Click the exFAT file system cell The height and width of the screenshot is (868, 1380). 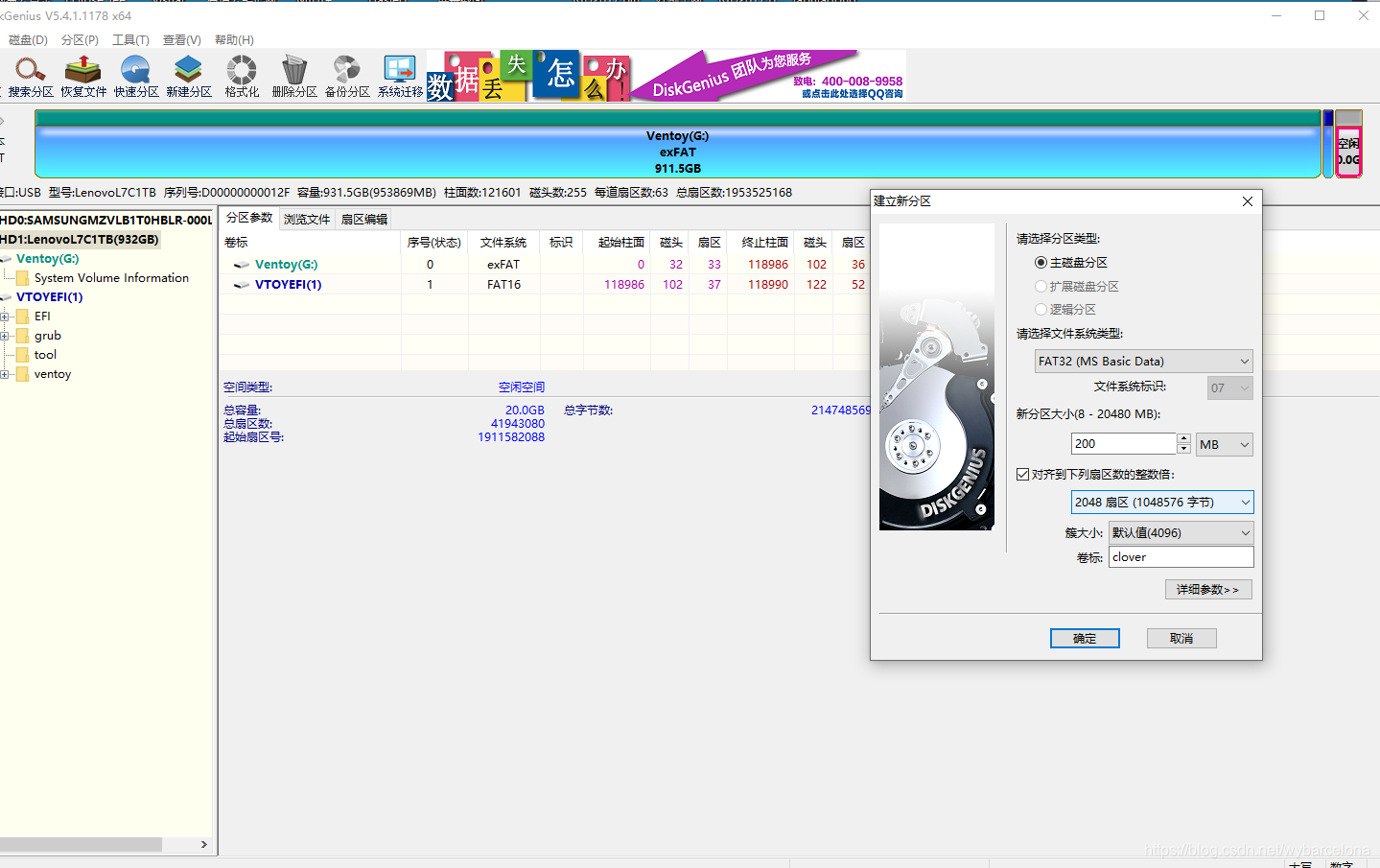point(503,265)
